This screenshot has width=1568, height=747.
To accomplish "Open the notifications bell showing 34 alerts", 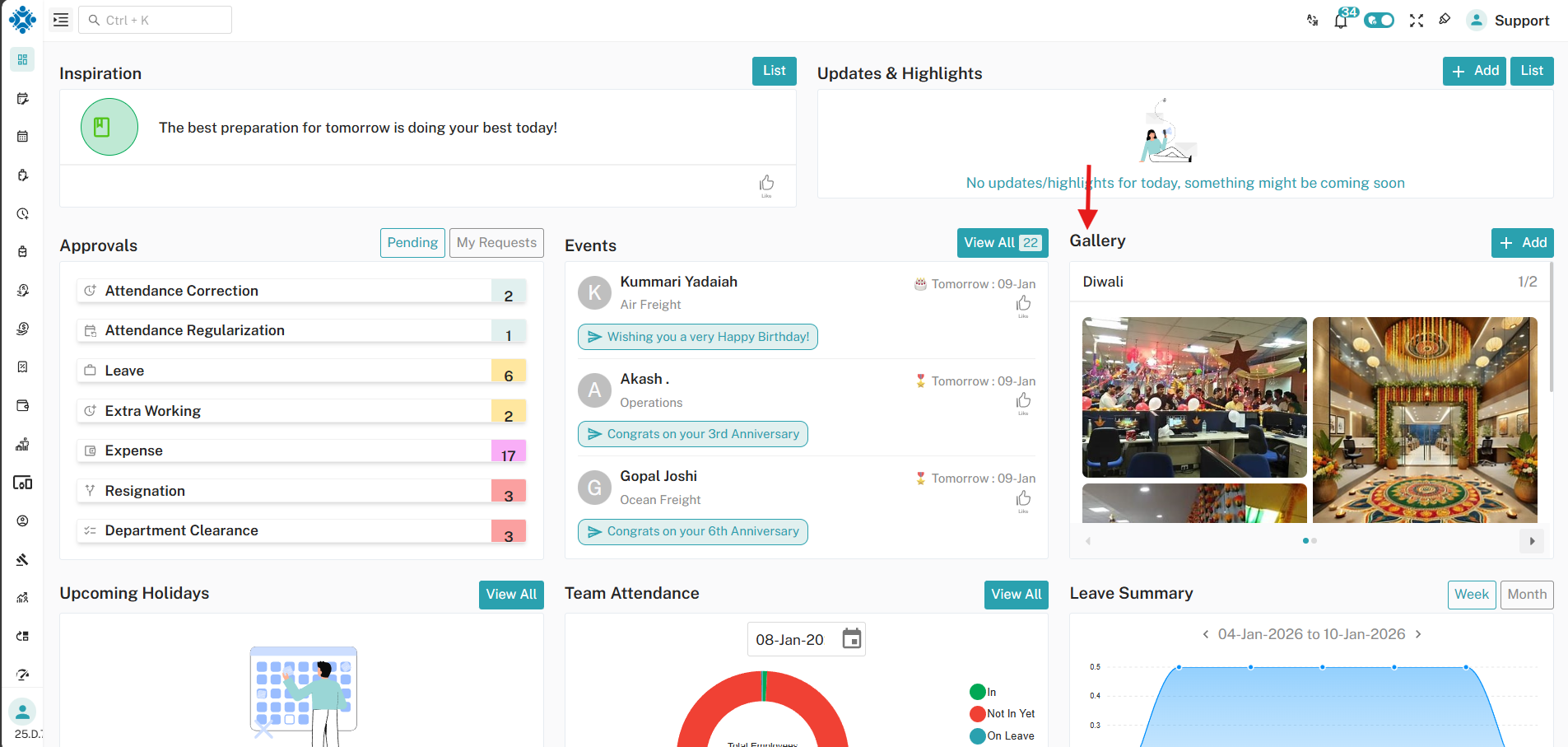I will point(1341,20).
